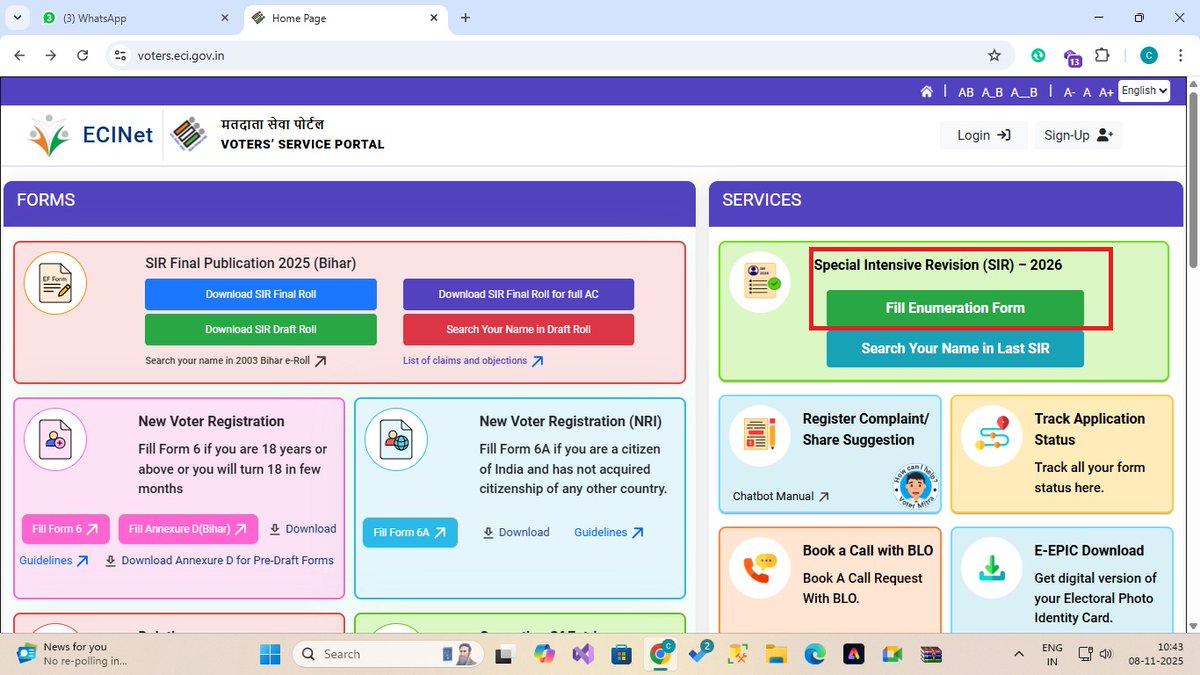Click the Book a Call with BLO phone icon
Image resolution: width=1200 pixels, height=675 pixels.
coord(759,567)
